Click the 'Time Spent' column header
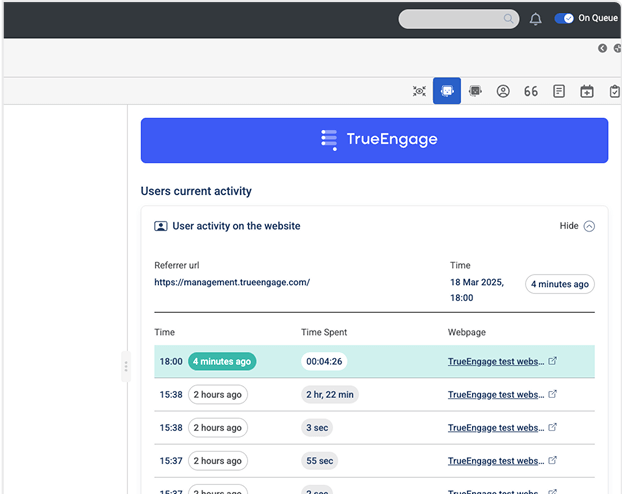 (324, 332)
